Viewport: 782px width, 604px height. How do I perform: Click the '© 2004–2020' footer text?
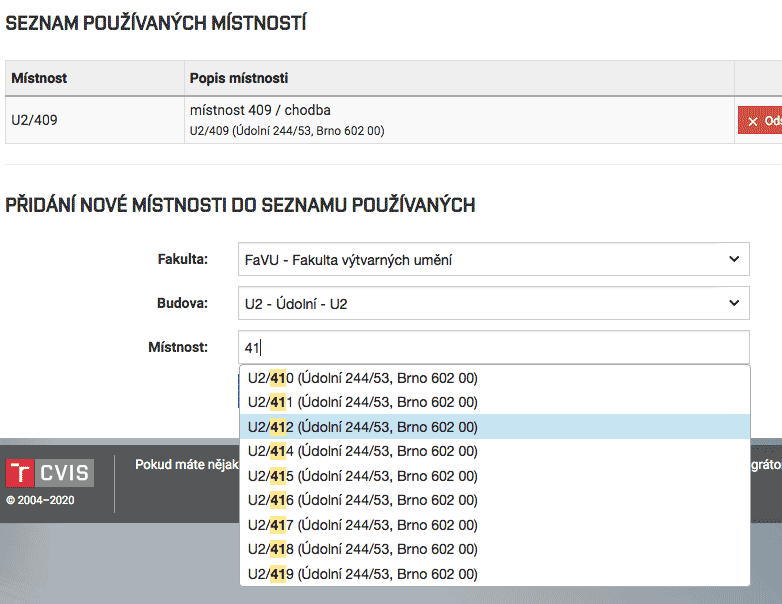tap(40, 500)
